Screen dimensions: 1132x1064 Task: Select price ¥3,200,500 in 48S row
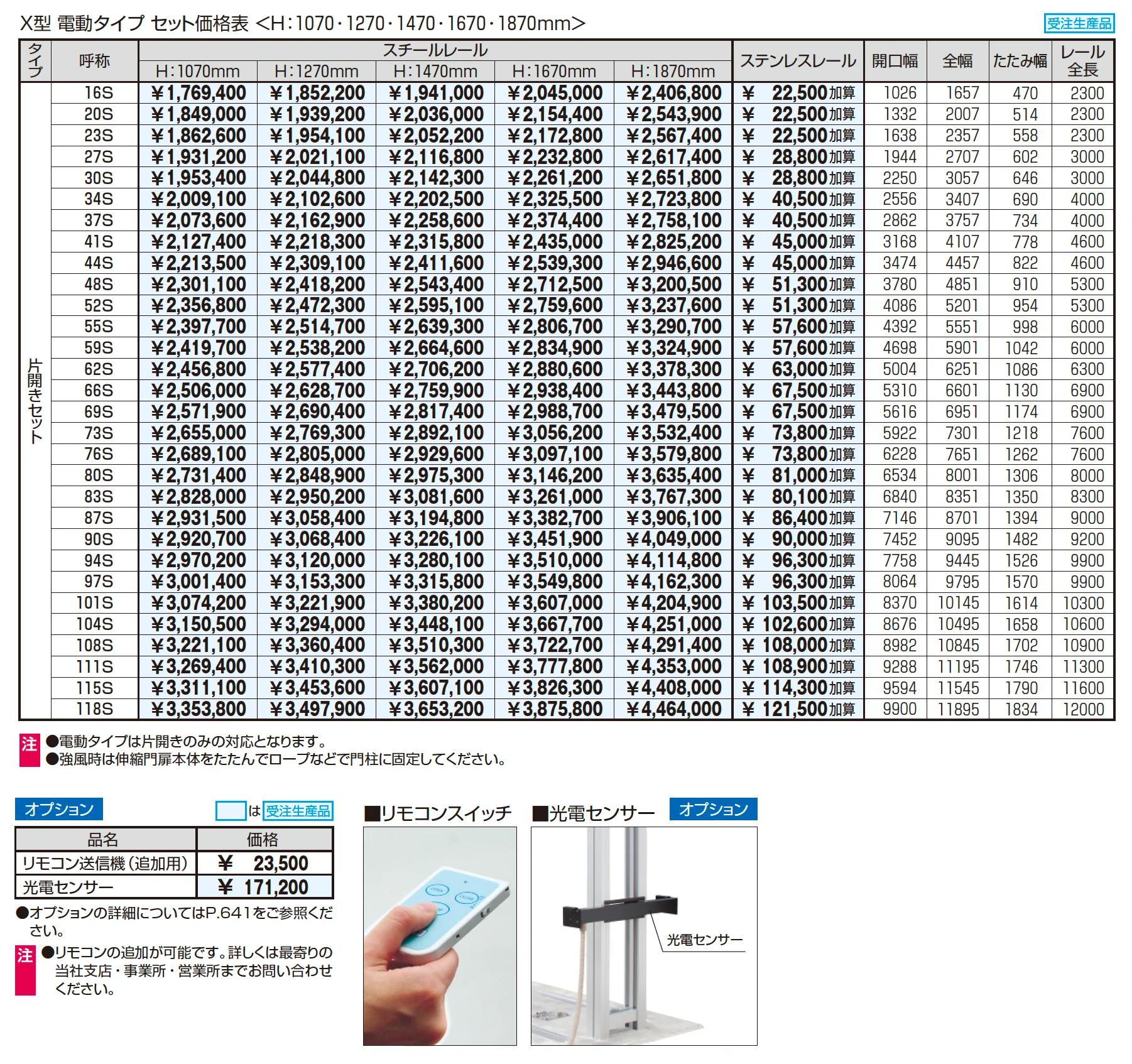click(x=673, y=284)
